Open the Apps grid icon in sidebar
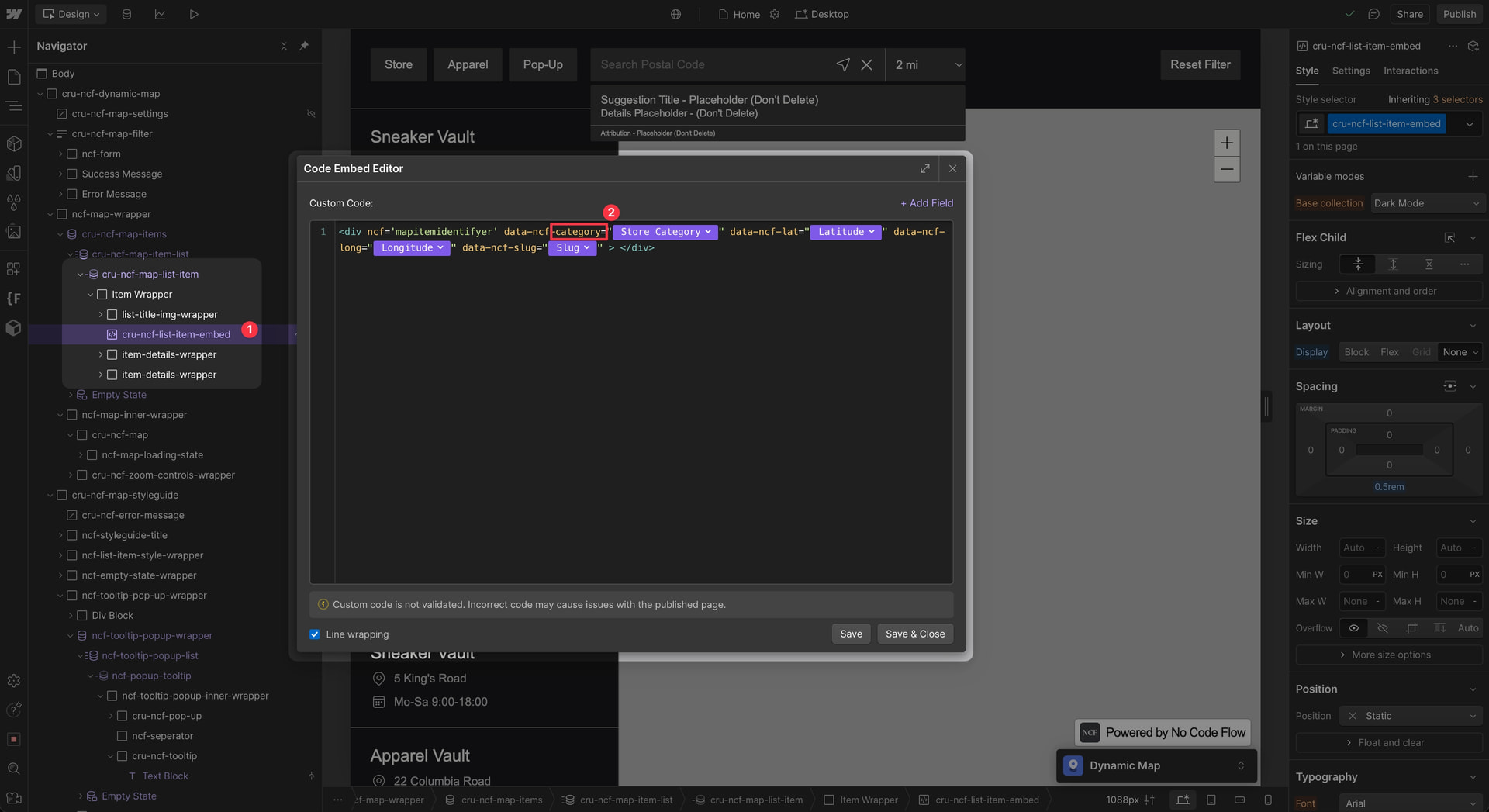 pos(14,269)
